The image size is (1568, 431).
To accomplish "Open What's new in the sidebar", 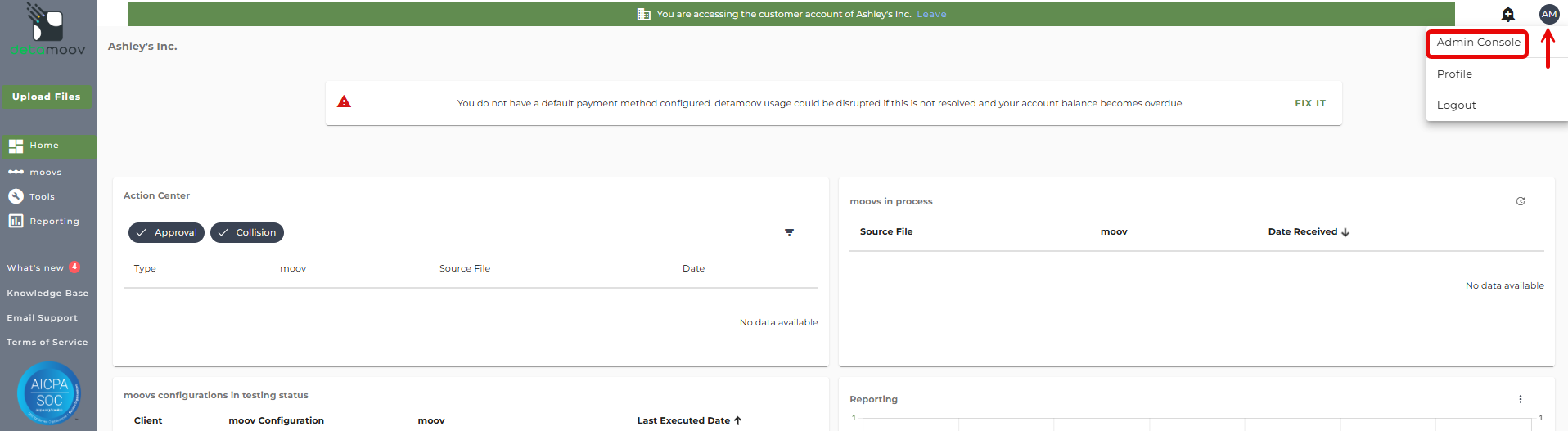I will point(36,268).
